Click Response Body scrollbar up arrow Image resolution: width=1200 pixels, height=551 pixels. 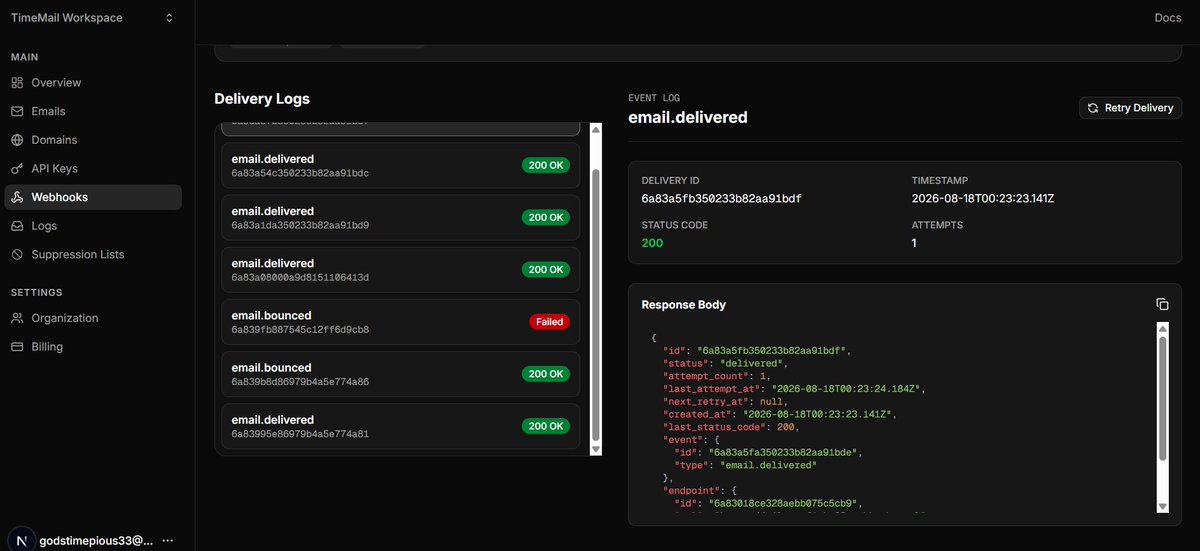(1163, 328)
